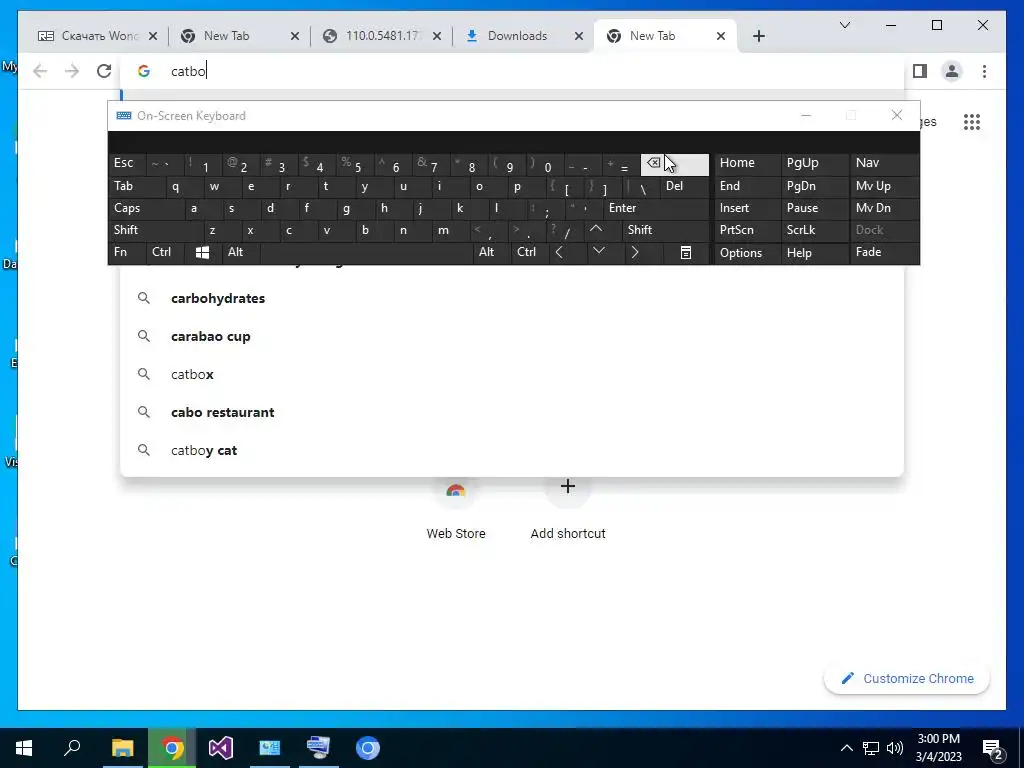Screen dimensions: 1024x768
Task: Close the Downloads tab
Action: (x=579, y=36)
